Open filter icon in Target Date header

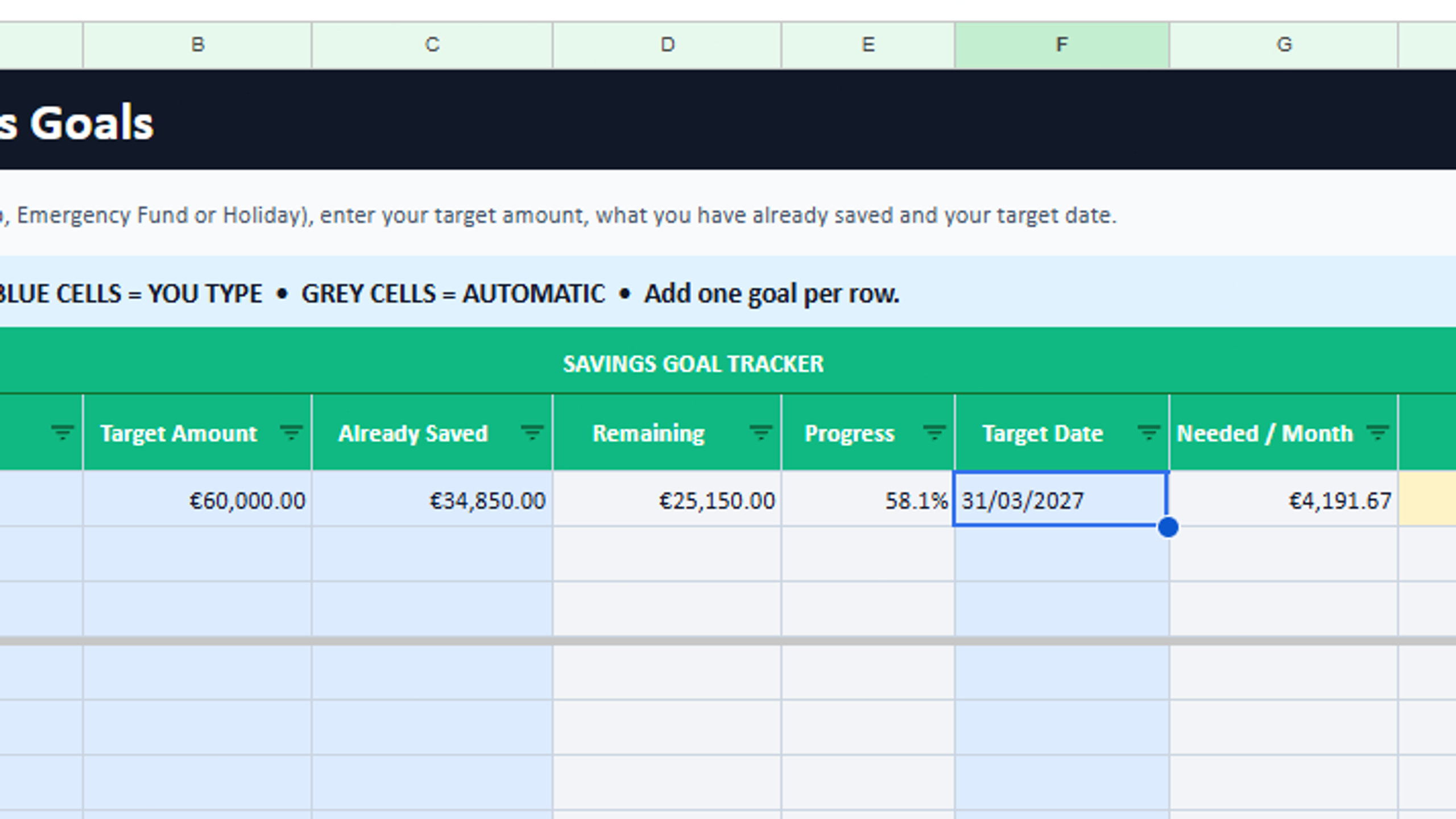pyautogui.click(x=1148, y=433)
